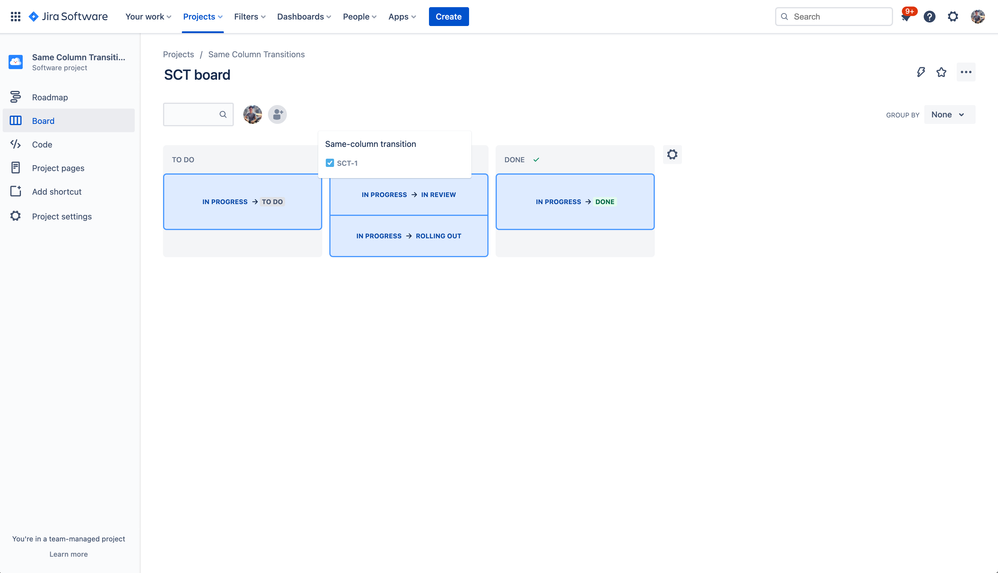Image resolution: width=998 pixels, height=573 pixels.
Task: Open the settings gear in top bar
Action: (x=953, y=17)
